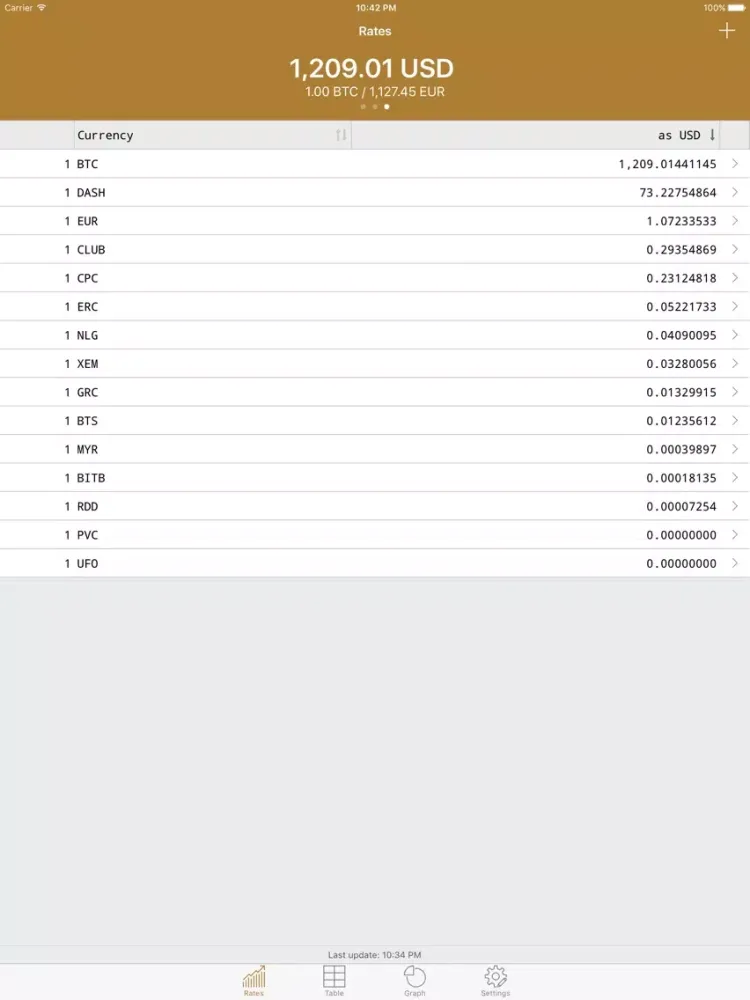
Task: Open the Graph tab
Action: [x=415, y=979]
